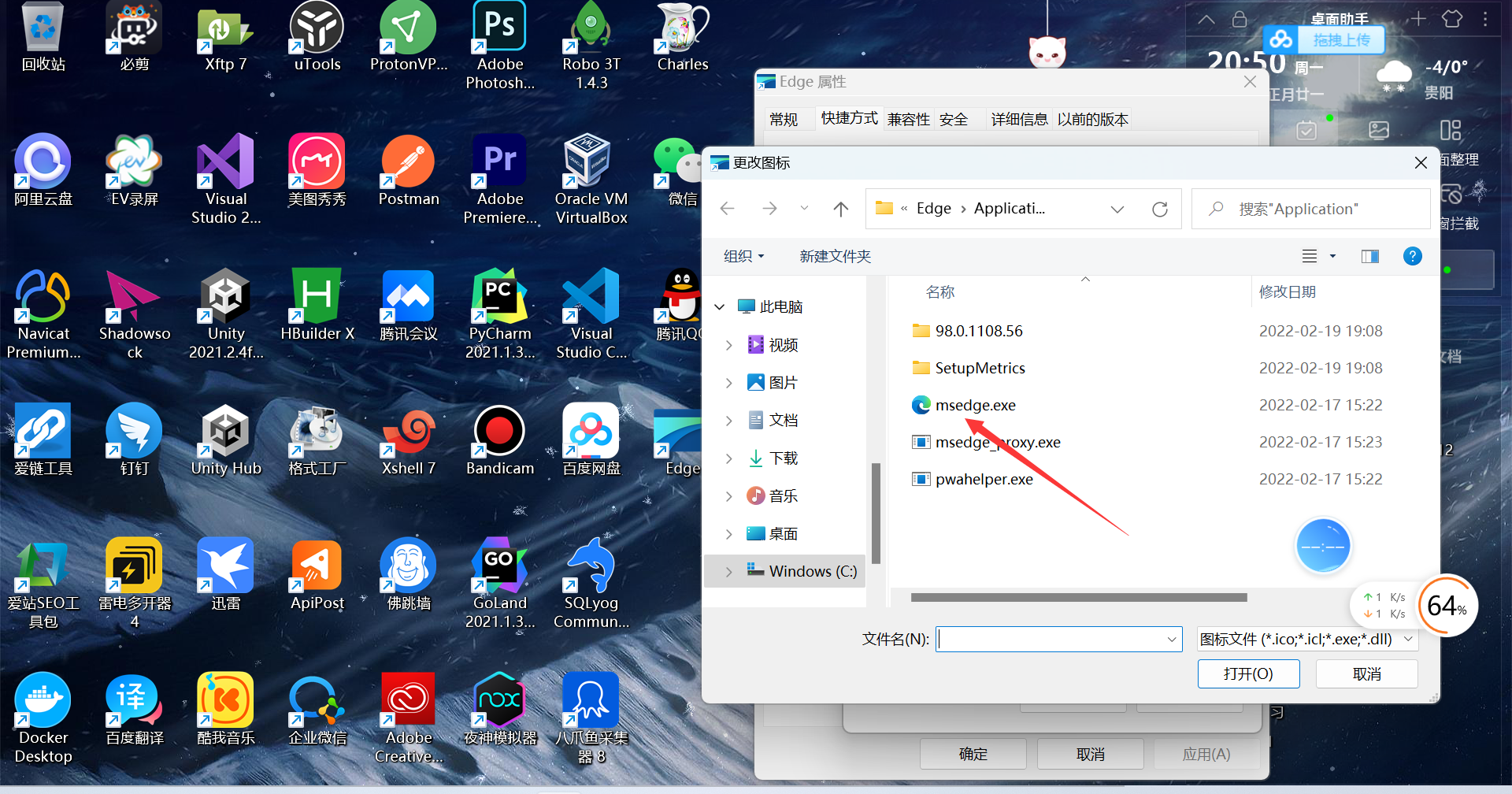Switch to the 兼容性 tab

pos(908,118)
